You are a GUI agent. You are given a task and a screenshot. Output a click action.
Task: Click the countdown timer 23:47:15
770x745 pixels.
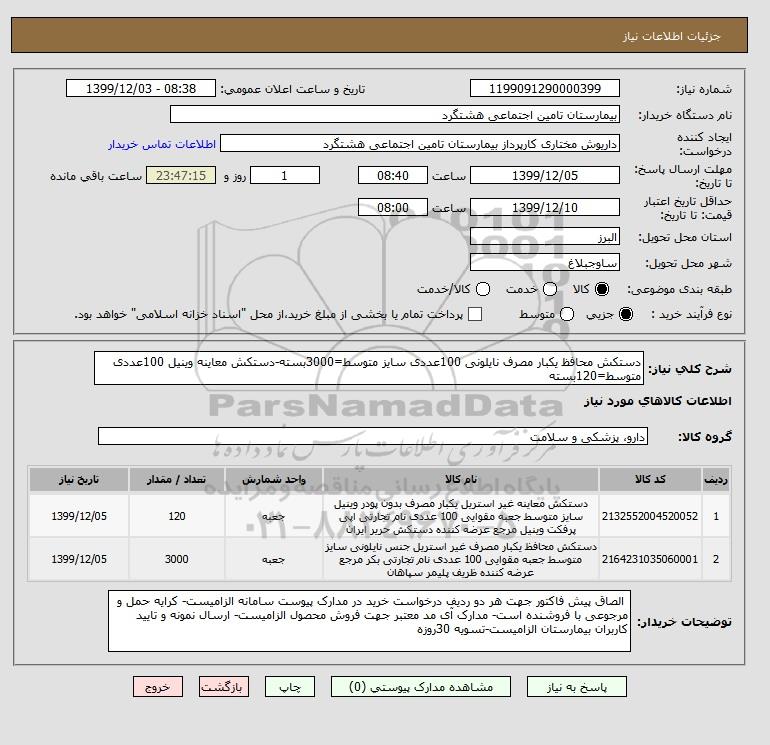(x=181, y=175)
